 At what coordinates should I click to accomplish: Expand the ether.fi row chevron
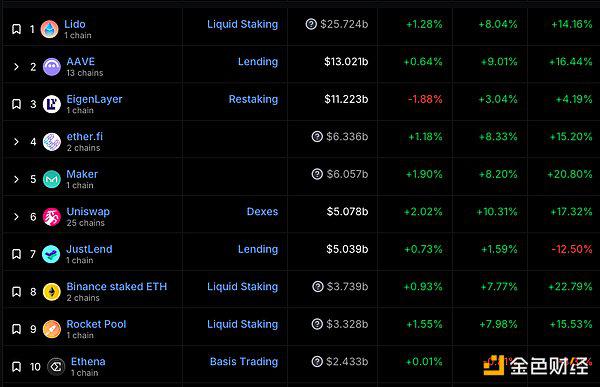pos(16,142)
